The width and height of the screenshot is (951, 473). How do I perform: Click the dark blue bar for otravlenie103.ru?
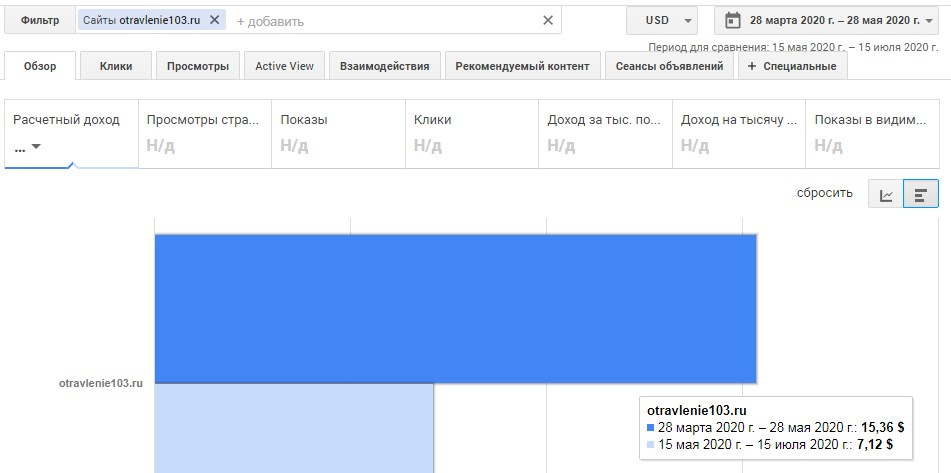[455, 307]
